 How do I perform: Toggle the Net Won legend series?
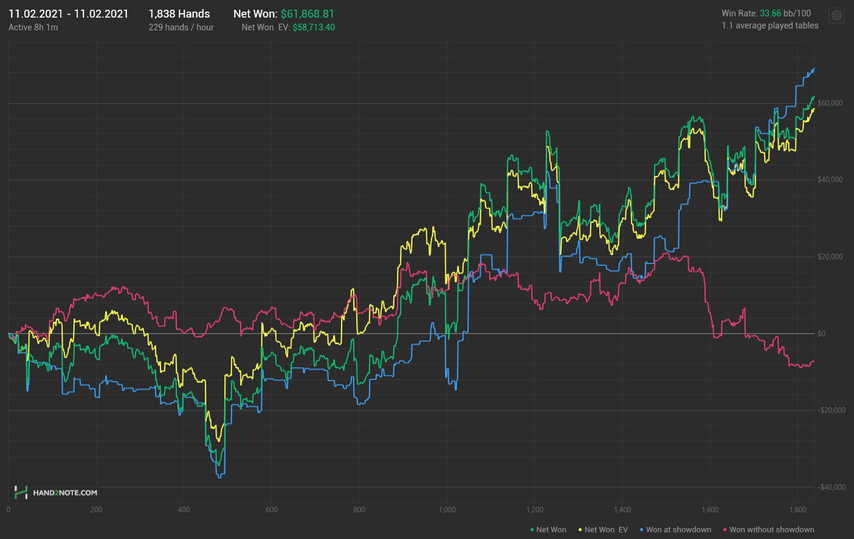548,530
